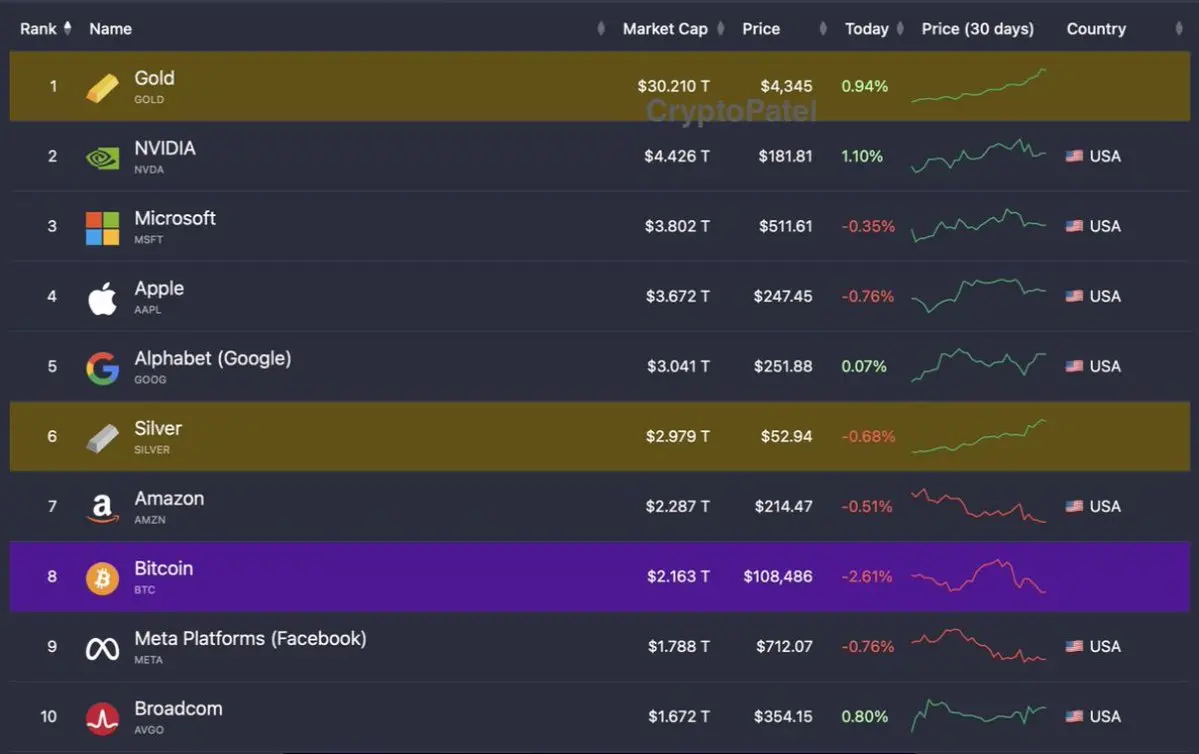Click the USA flag in Meta row

coord(1074,646)
